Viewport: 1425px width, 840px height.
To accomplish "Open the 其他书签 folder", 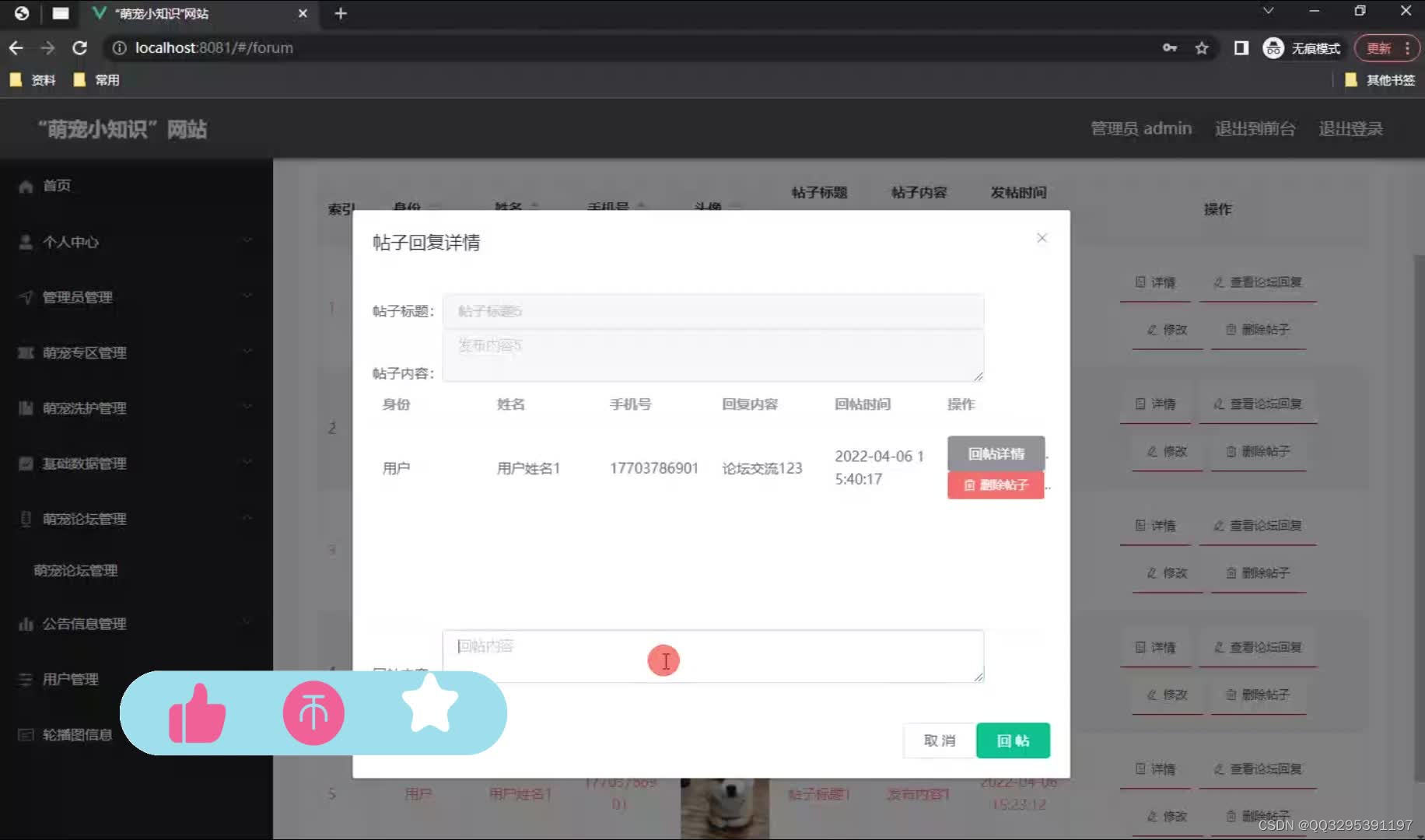I will pyautogui.click(x=1380, y=80).
